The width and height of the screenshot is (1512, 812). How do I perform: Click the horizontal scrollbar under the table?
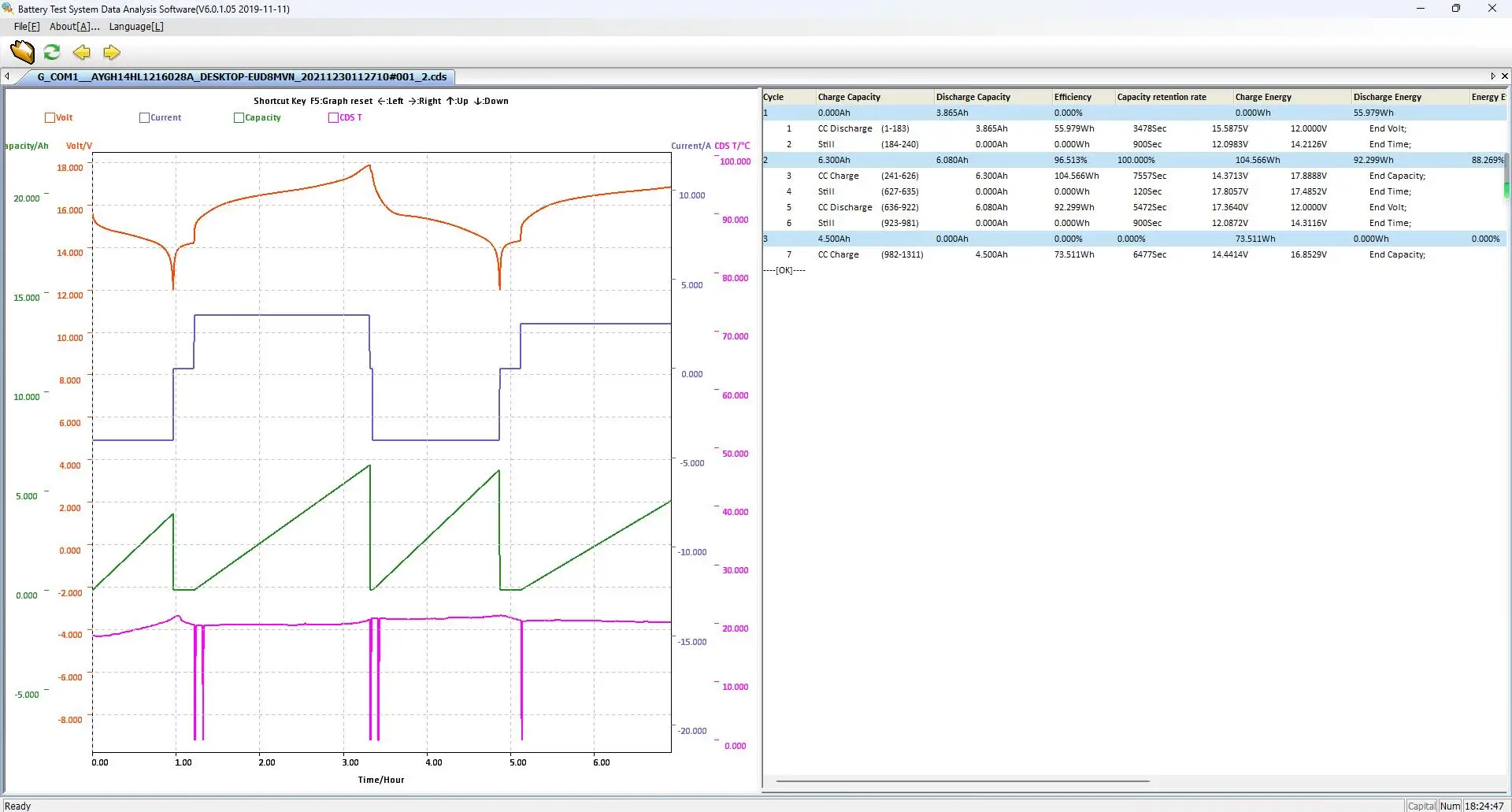(962, 781)
